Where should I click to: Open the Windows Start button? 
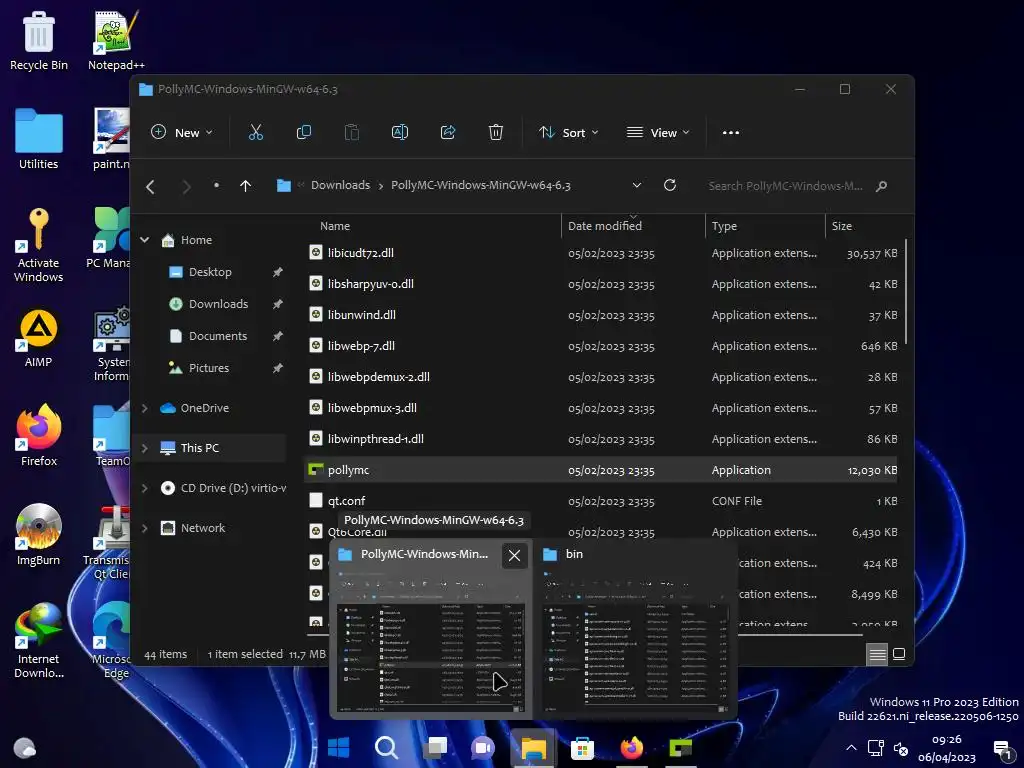coord(338,748)
